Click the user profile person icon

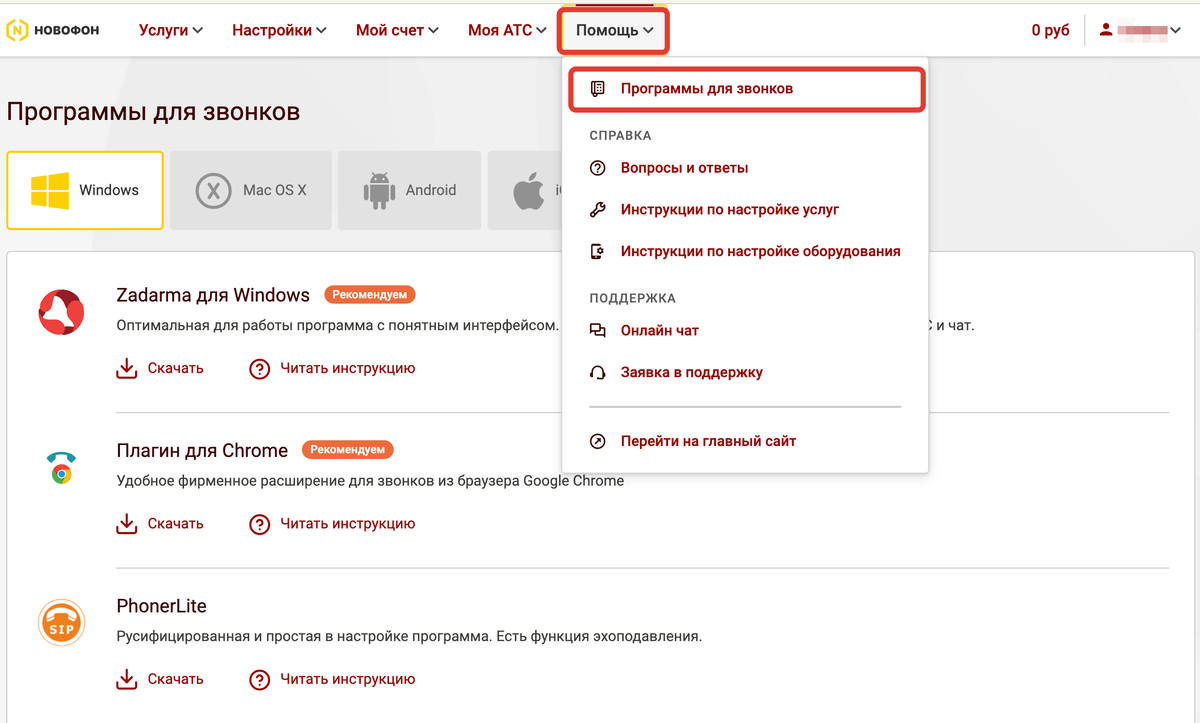point(1106,30)
